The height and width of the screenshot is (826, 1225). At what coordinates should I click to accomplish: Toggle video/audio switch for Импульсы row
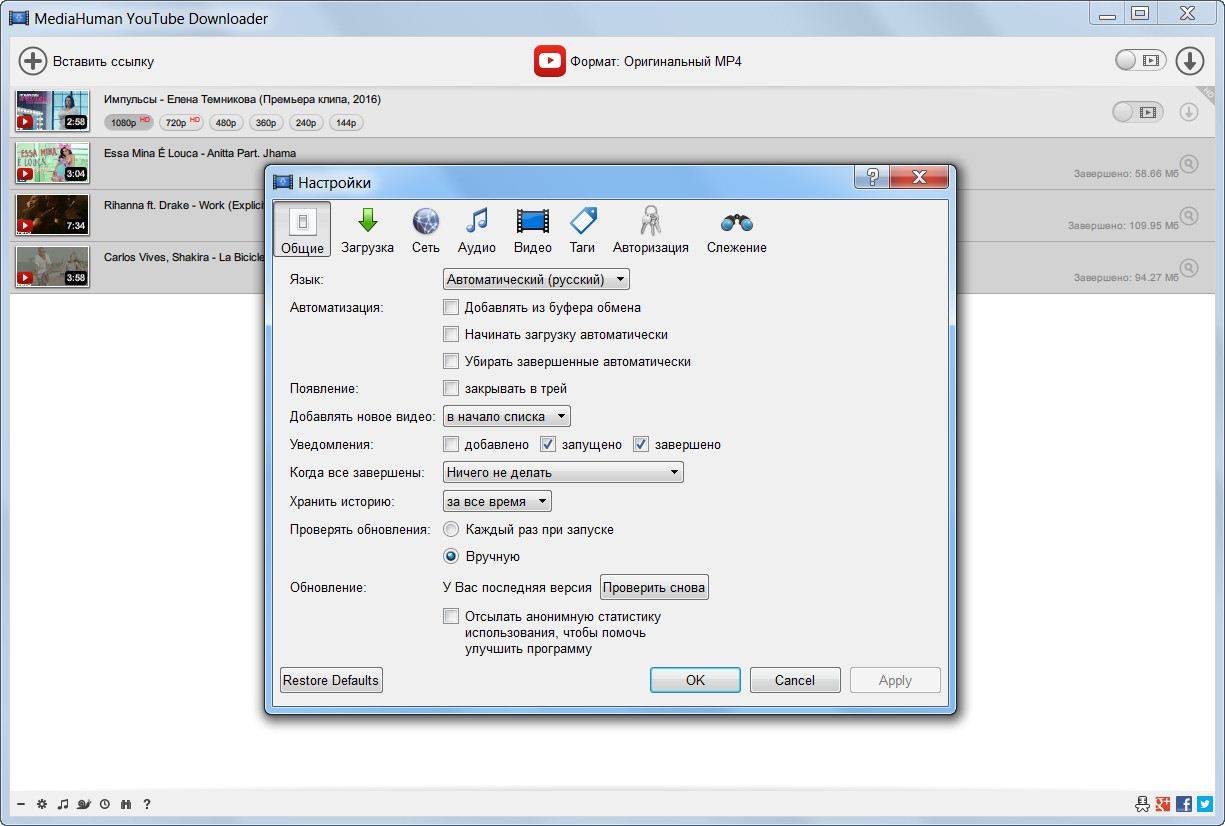(1138, 112)
